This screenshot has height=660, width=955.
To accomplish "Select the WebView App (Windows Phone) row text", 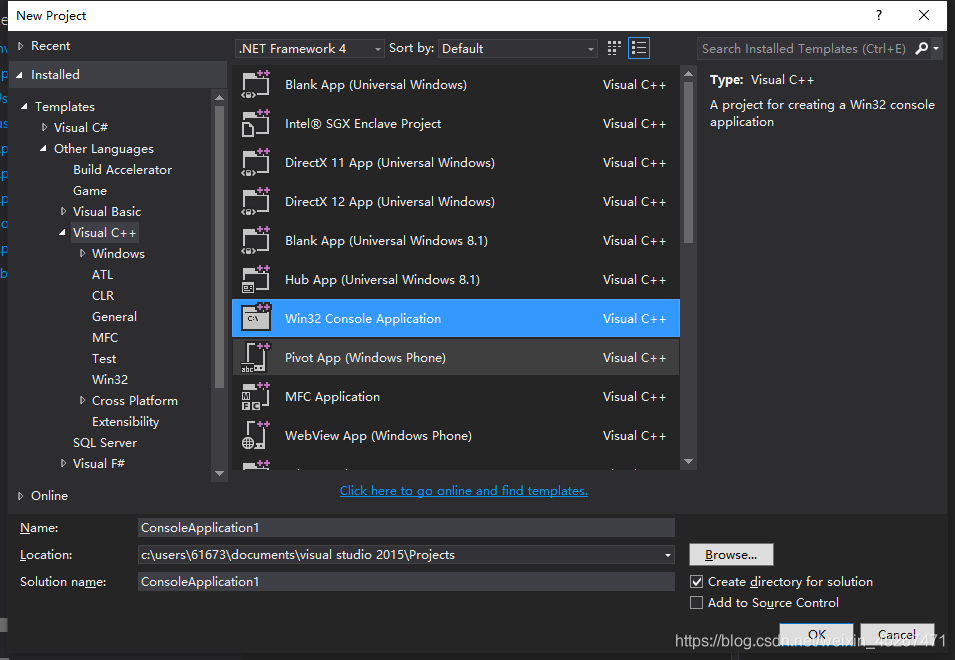I will [378, 435].
